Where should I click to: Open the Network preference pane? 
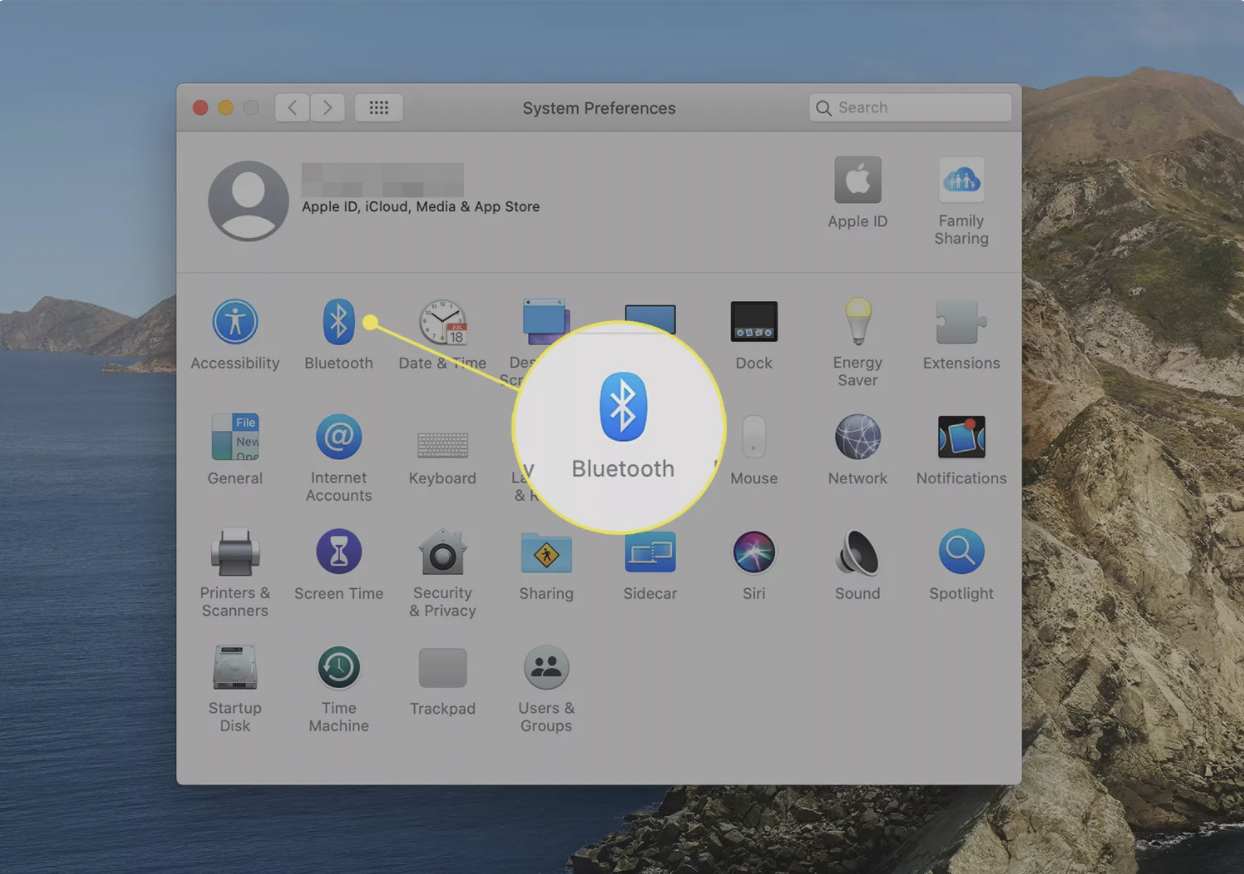[x=857, y=438]
